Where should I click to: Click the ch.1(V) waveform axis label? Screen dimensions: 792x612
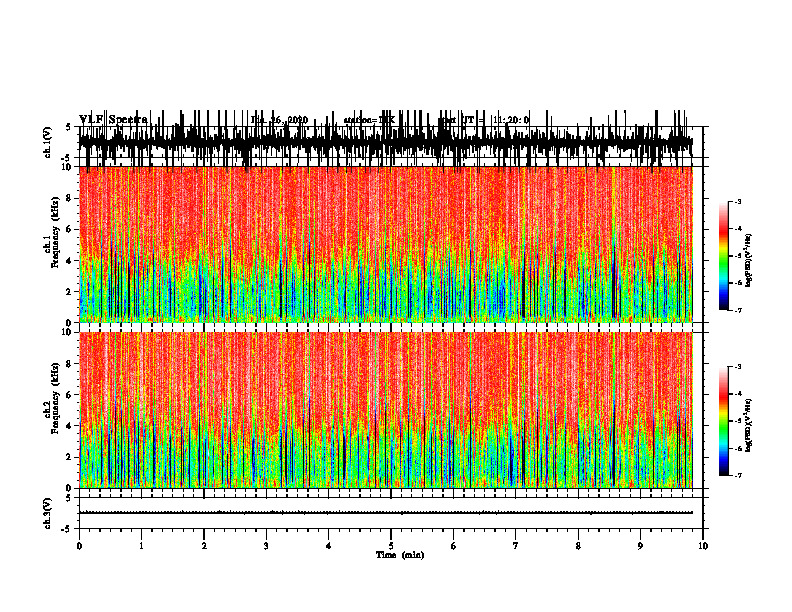point(48,142)
